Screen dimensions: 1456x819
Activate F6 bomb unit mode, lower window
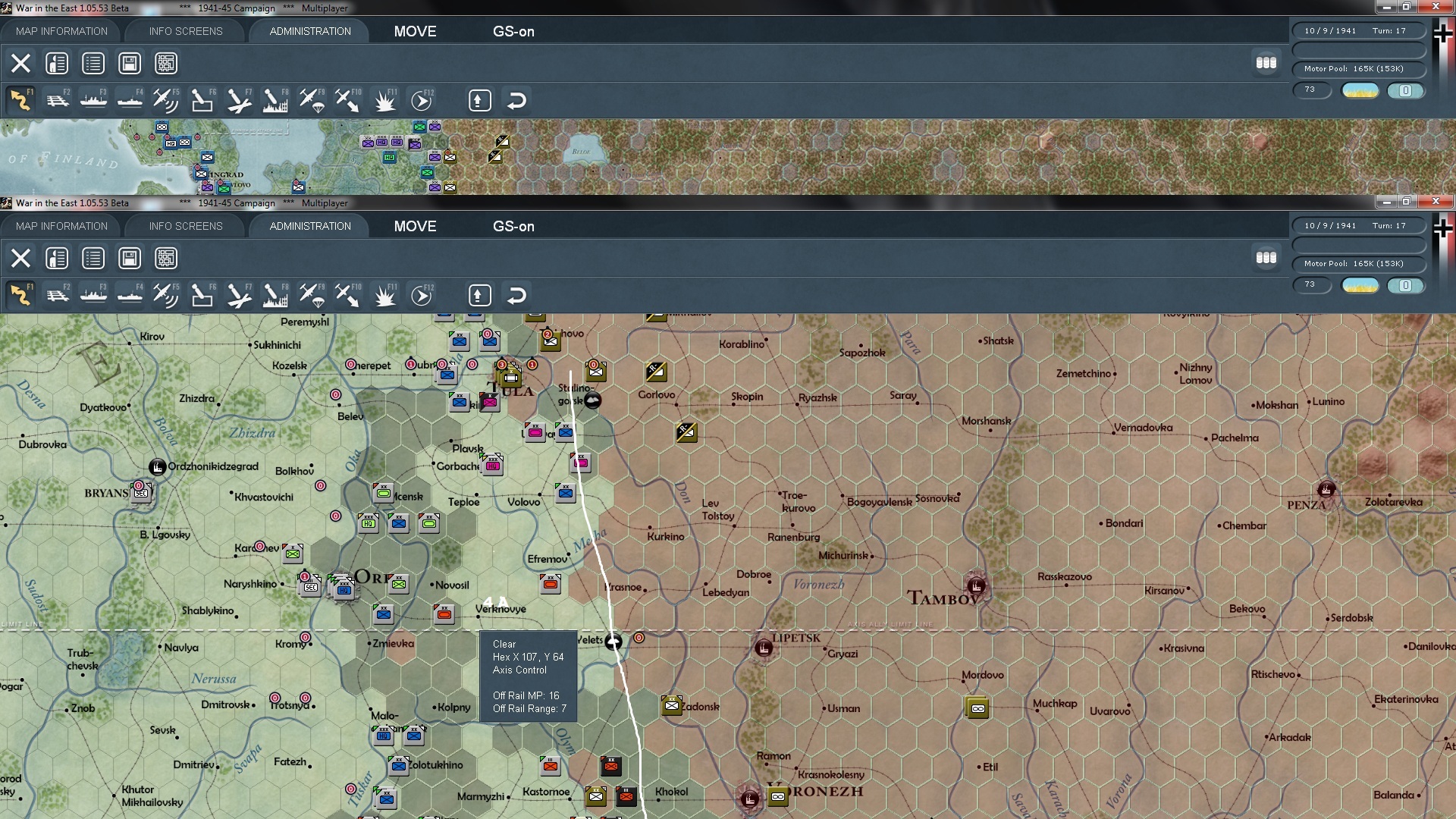pyautogui.click(x=202, y=295)
